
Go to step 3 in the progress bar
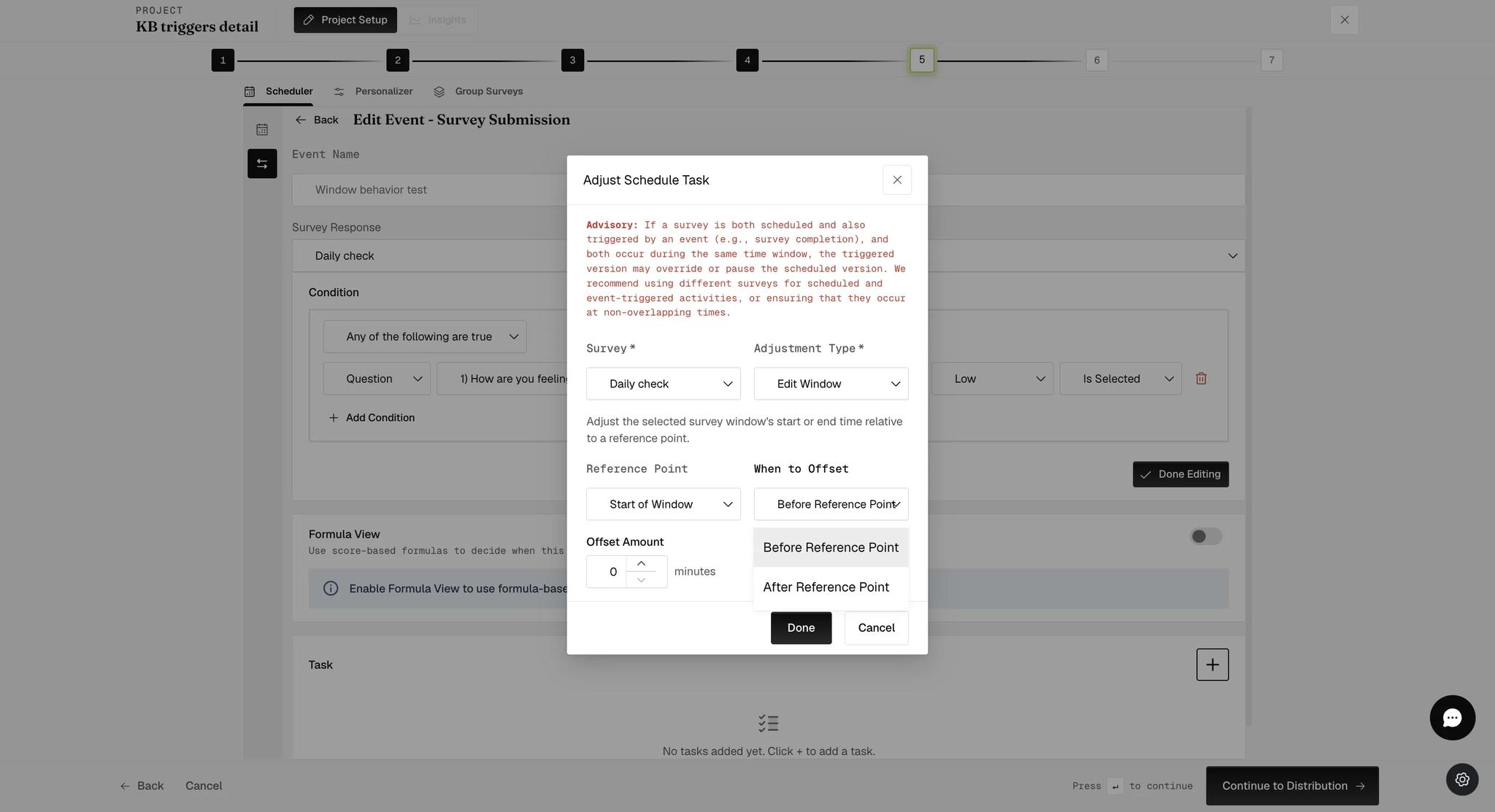572,60
